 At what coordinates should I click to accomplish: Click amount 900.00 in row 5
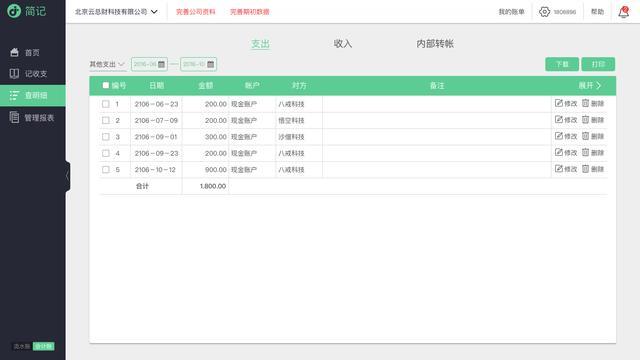click(216, 169)
